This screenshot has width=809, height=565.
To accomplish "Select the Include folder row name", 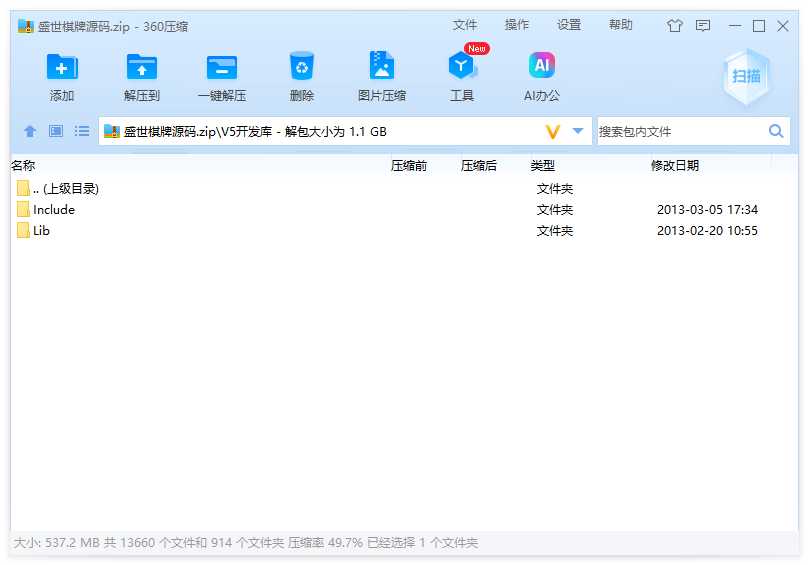I will [x=54, y=209].
